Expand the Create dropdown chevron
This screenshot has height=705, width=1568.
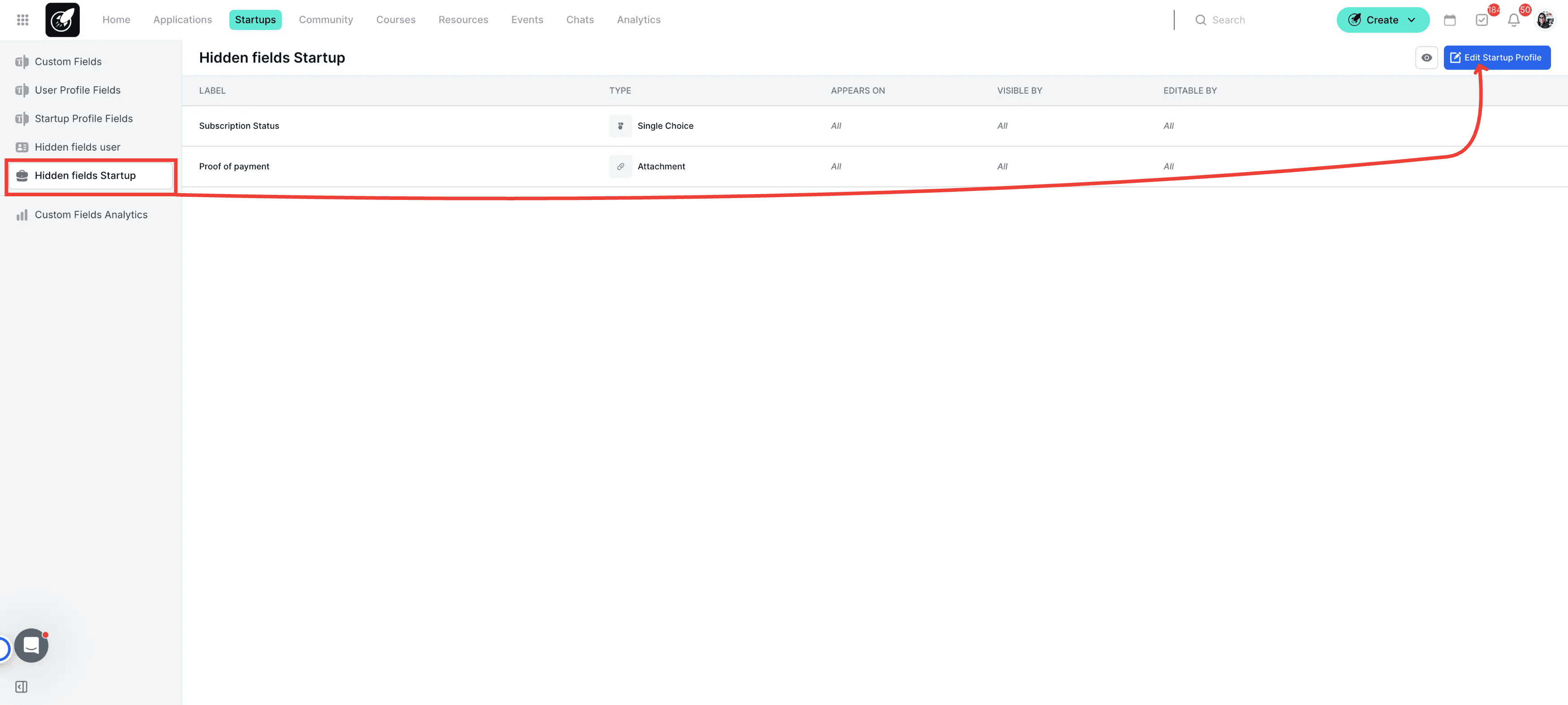(1412, 20)
